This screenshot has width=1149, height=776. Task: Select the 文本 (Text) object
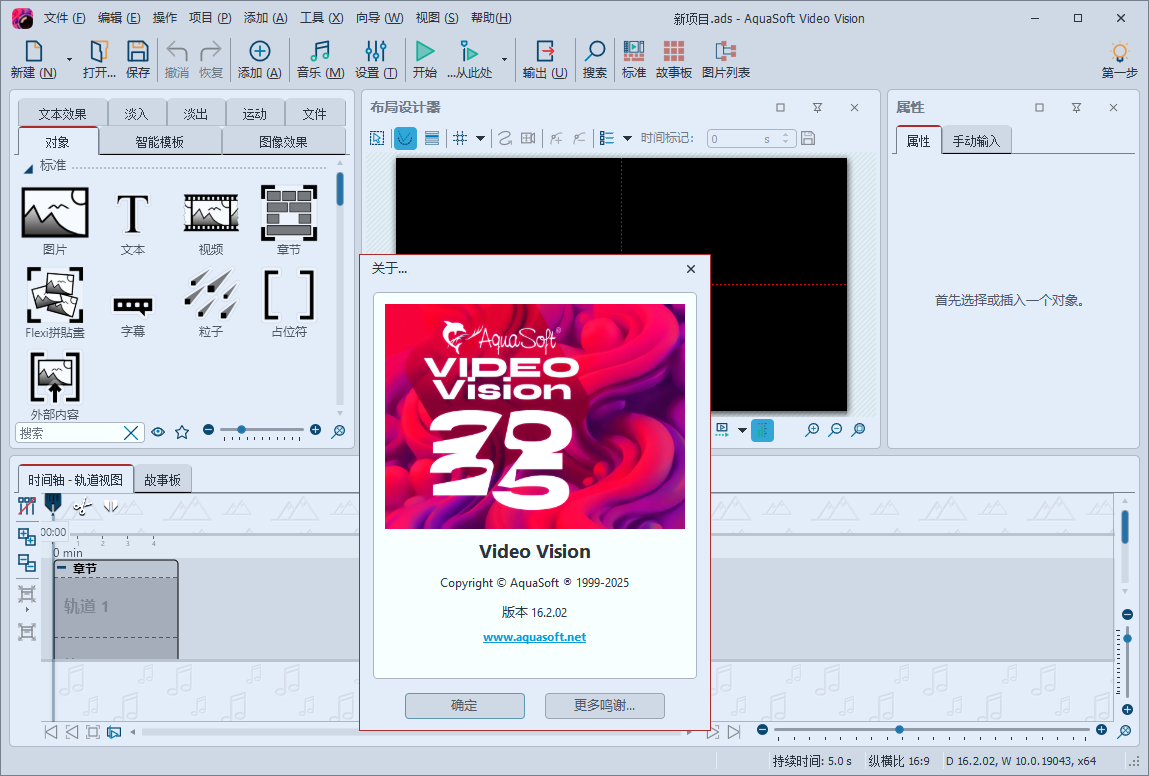133,220
